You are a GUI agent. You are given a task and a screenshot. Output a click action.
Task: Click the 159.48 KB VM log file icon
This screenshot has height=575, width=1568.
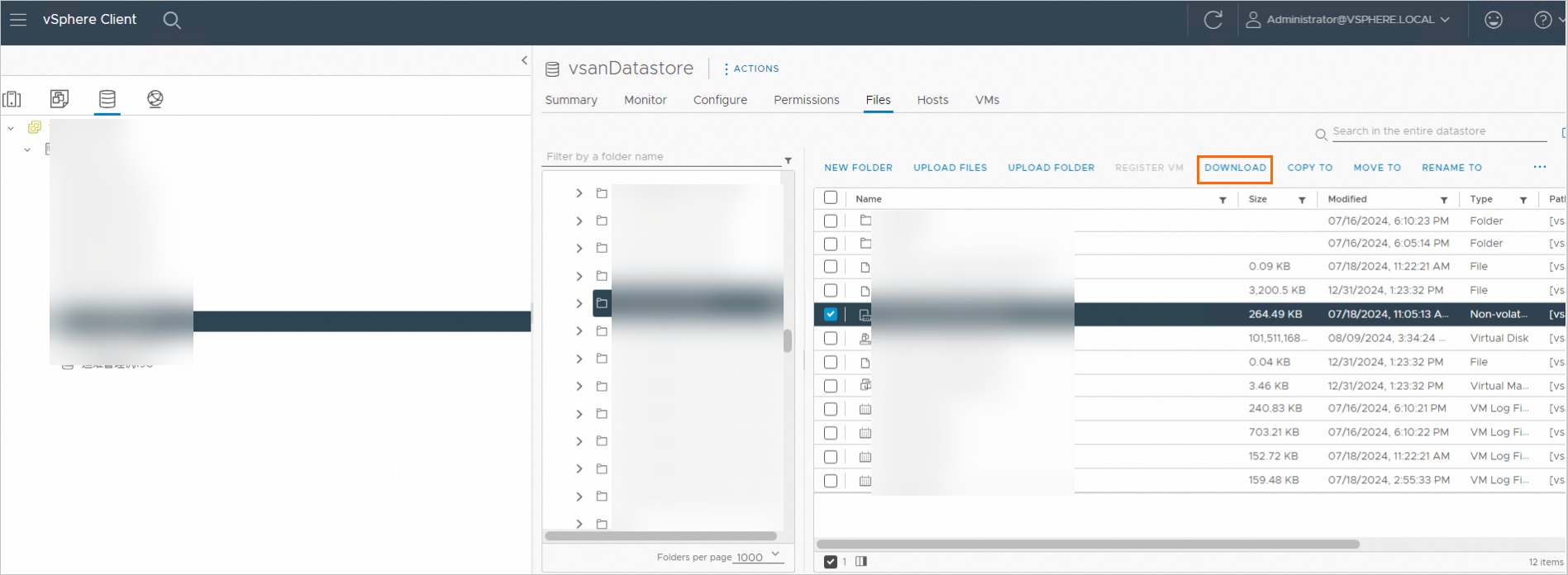(x=865, y=481)
